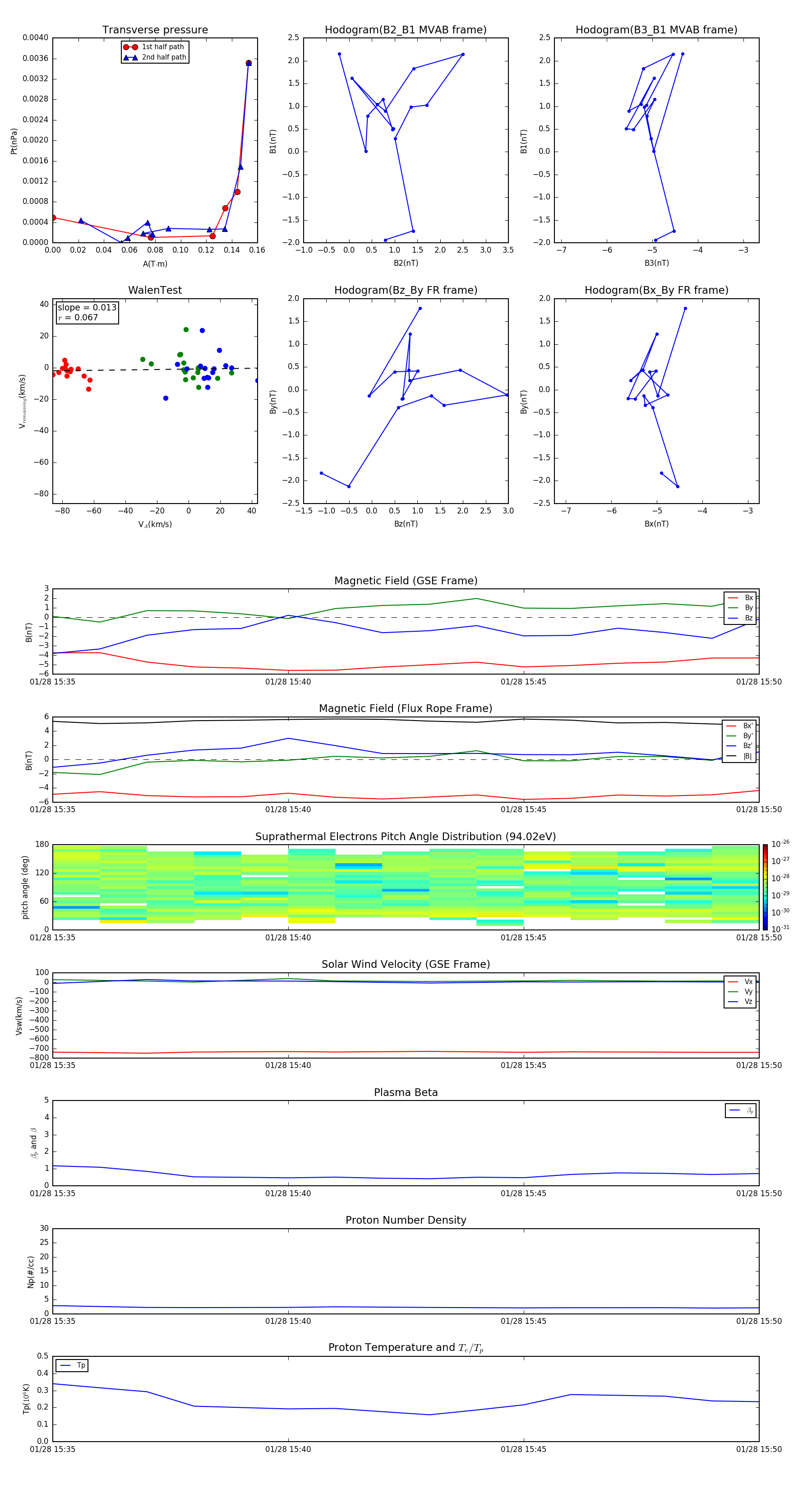Click the 'Pt(nPa)' y-axis label

(14, 141)
